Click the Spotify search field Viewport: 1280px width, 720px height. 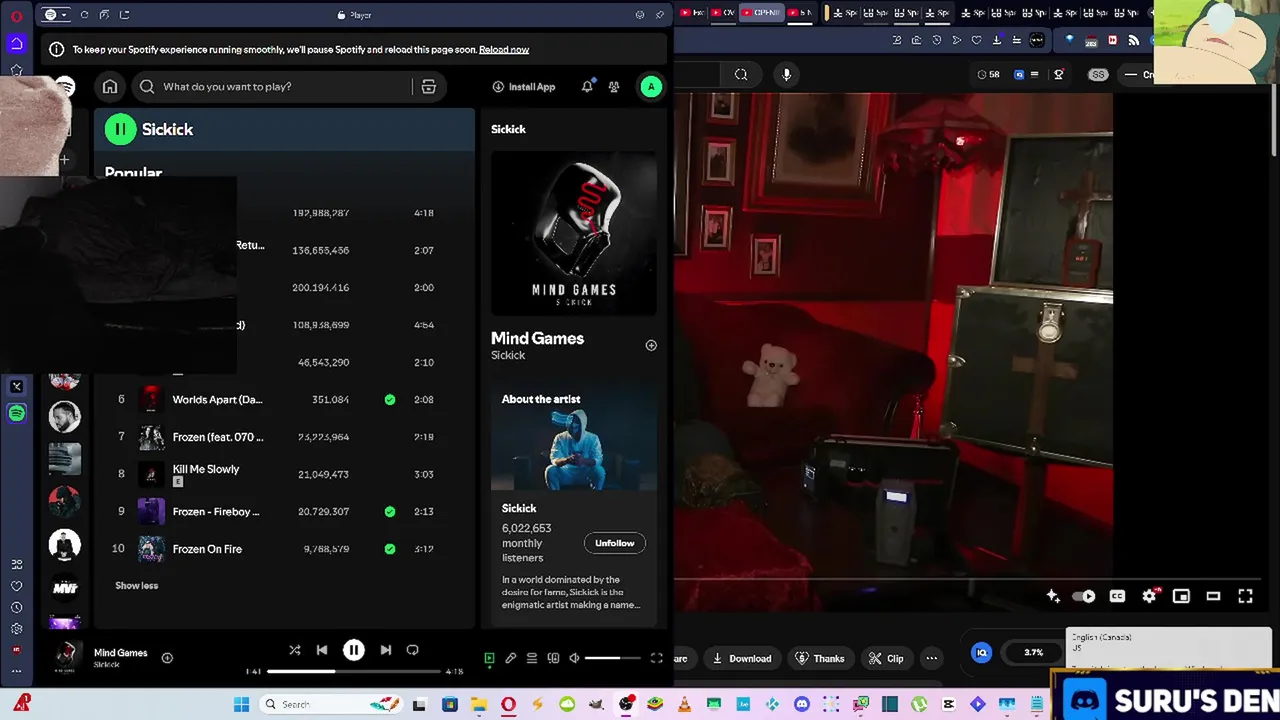pyautogui.click(x=288, y=87)
